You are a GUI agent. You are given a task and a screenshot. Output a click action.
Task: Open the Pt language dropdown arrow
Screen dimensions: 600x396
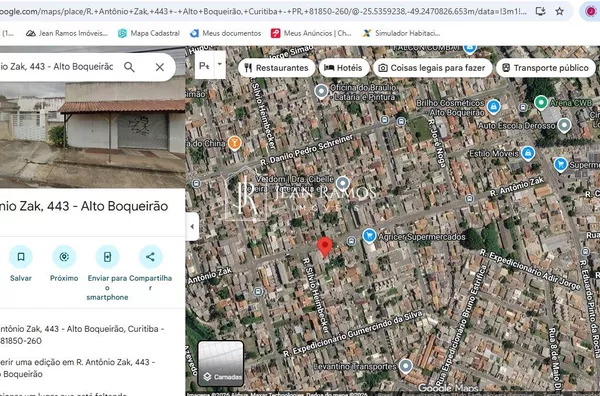pyautogui.click(x=220, y=64)
